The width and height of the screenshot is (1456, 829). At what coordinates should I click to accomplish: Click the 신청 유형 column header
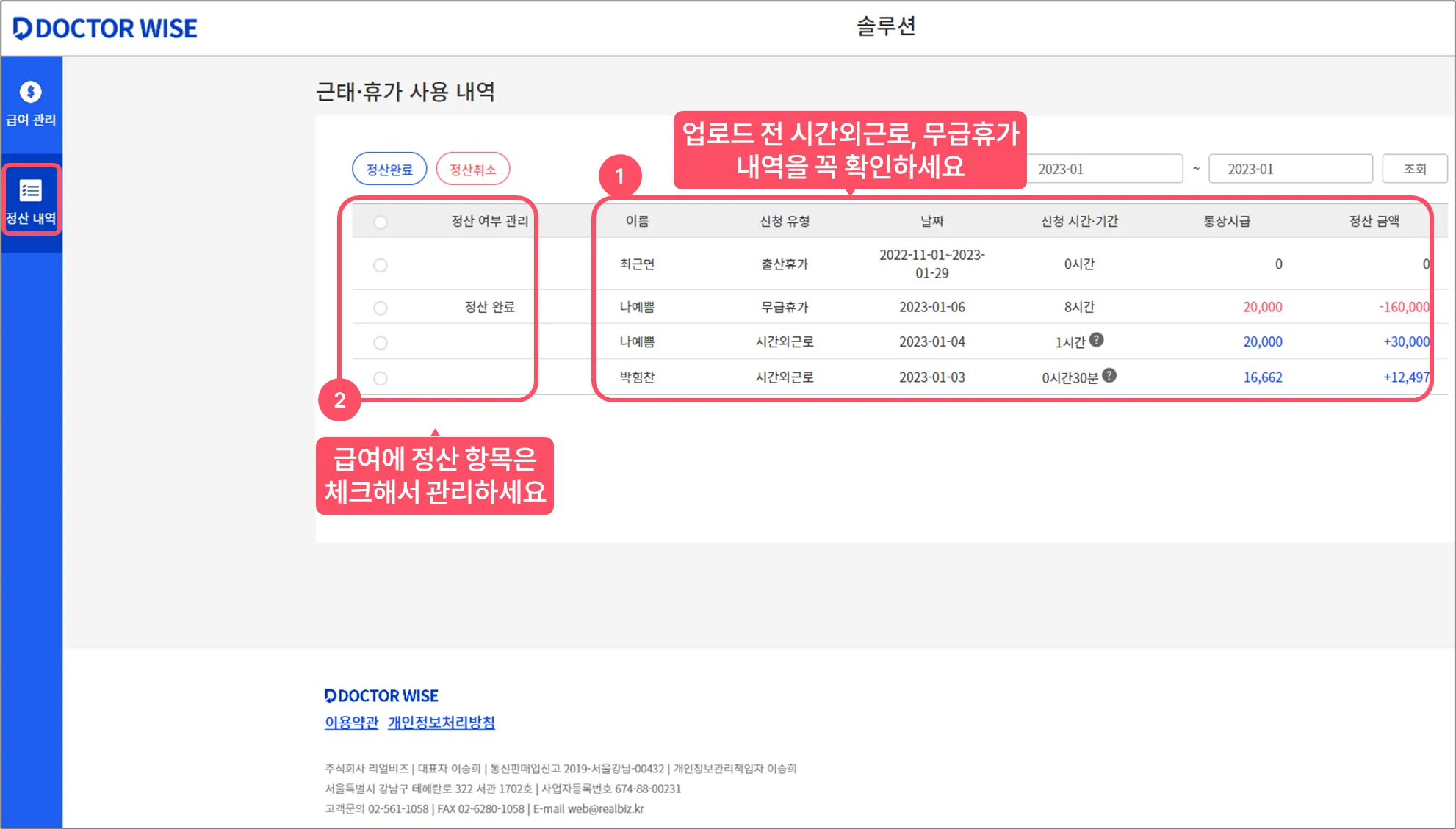(784, 221)
